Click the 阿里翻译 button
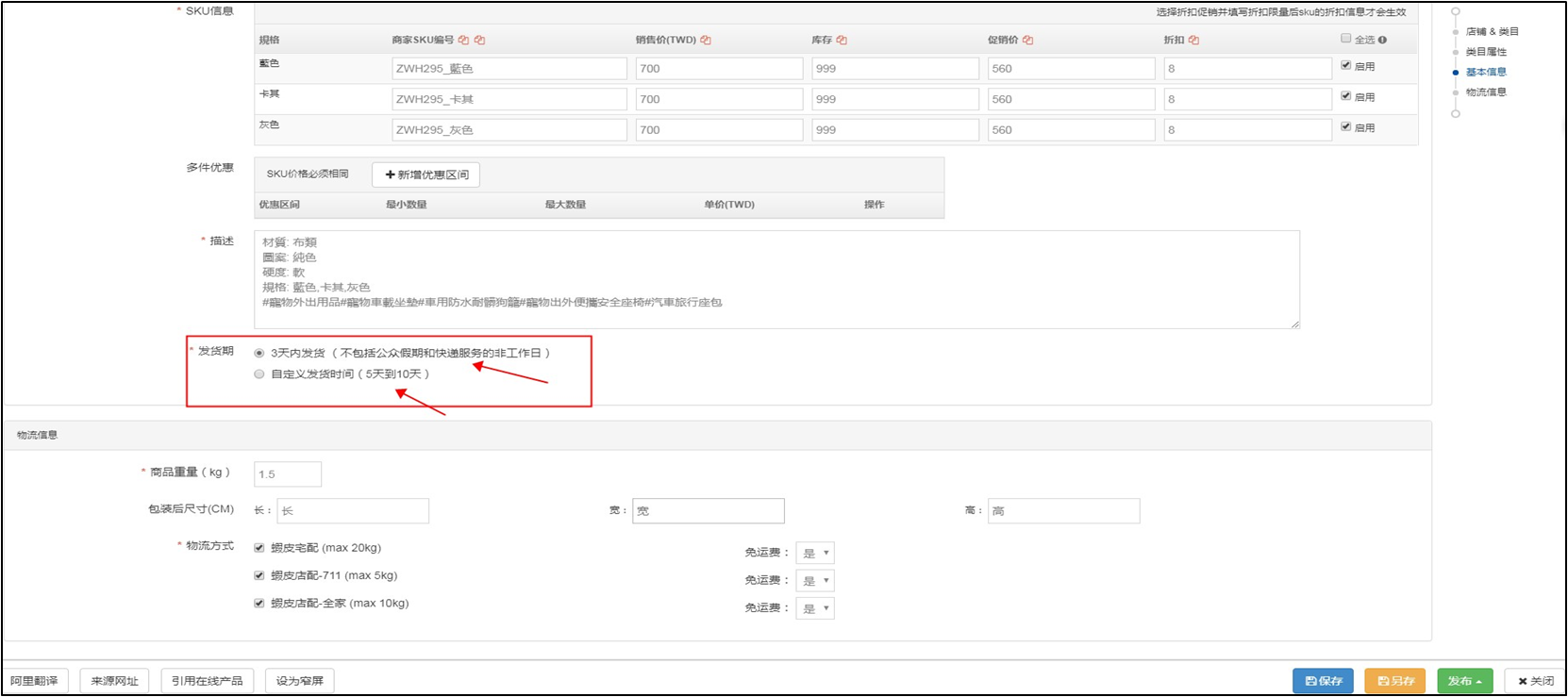Viewport: 1568px width, 697px height. point(35,681)
